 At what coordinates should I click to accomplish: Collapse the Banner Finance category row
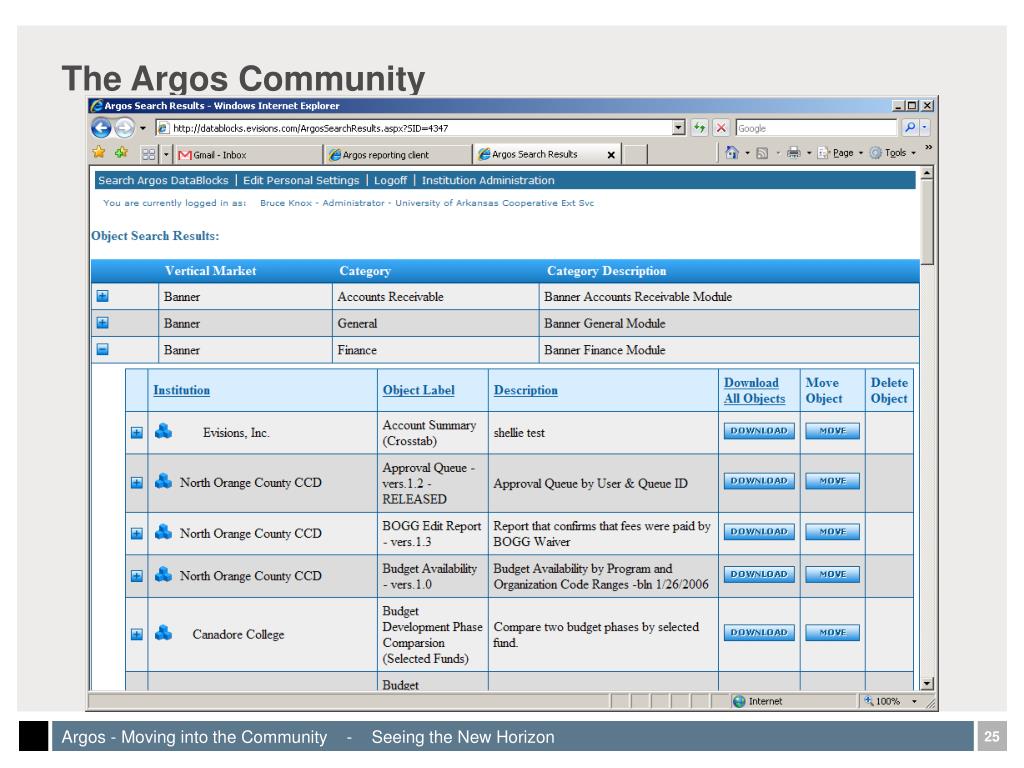click(x=103, y=349)
